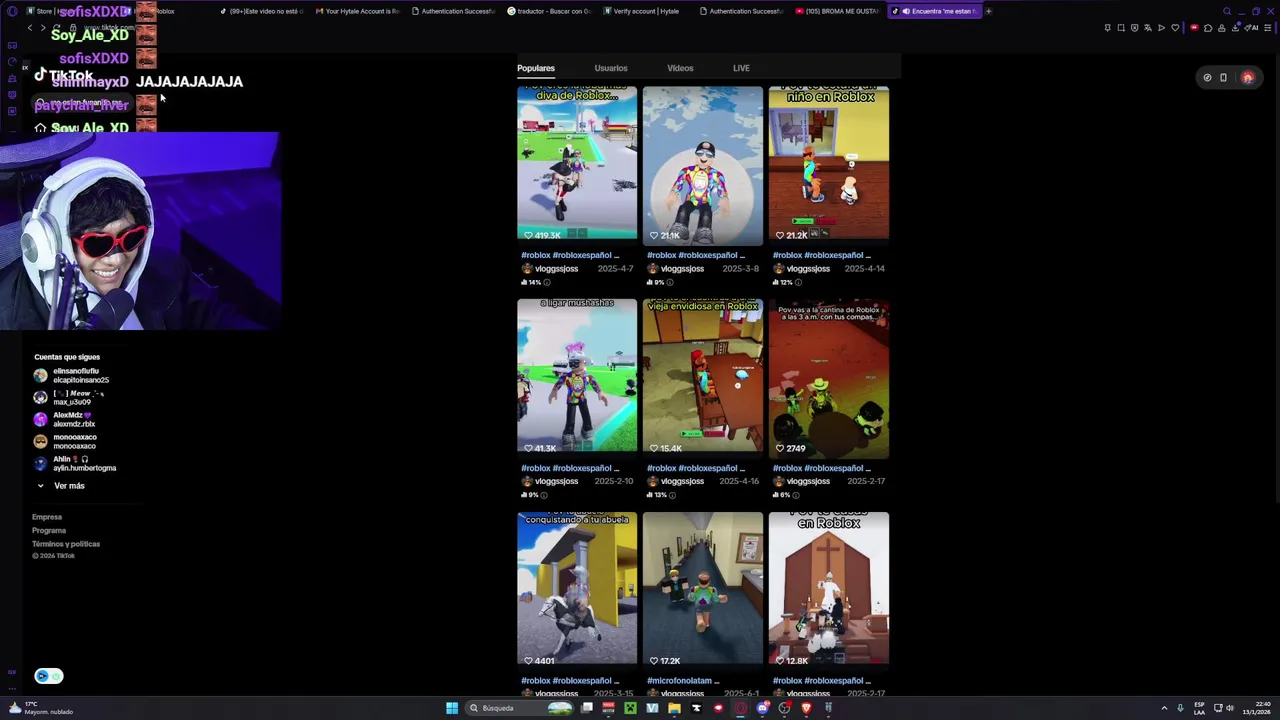Open Opera GX icon in the taskbar
The width and height of the screenshot is (1280, 720).
[x=740, y=708]
